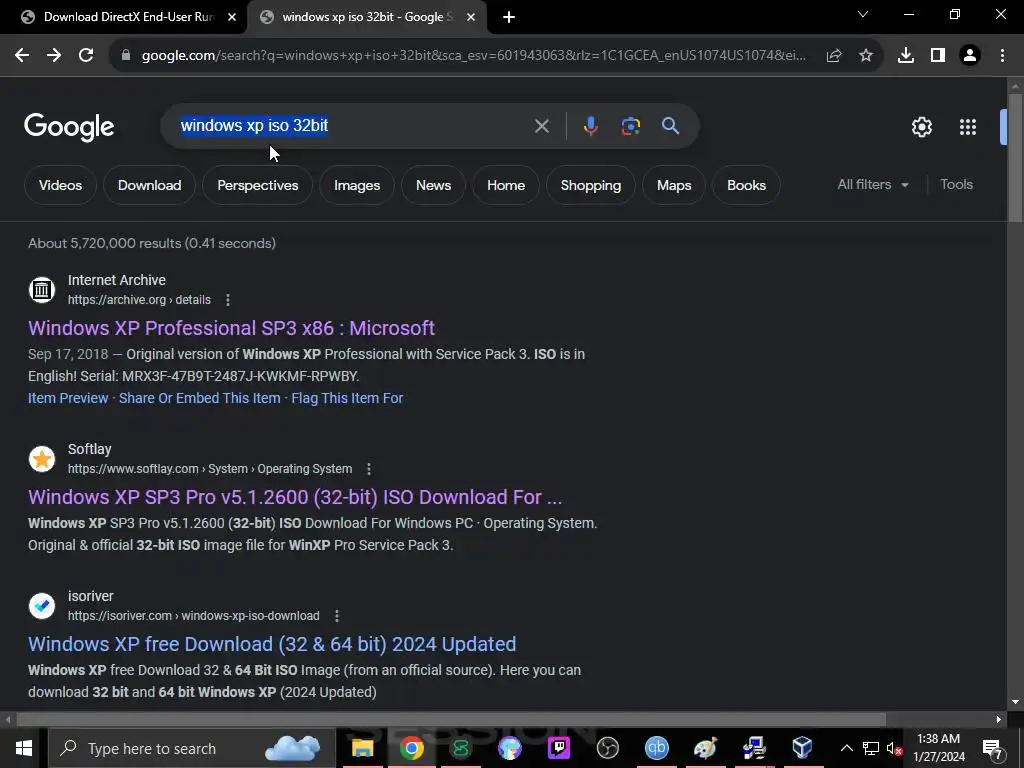The image size is (1024, 768).
Task: Open the notification center icon
Action: coord(992,748)
